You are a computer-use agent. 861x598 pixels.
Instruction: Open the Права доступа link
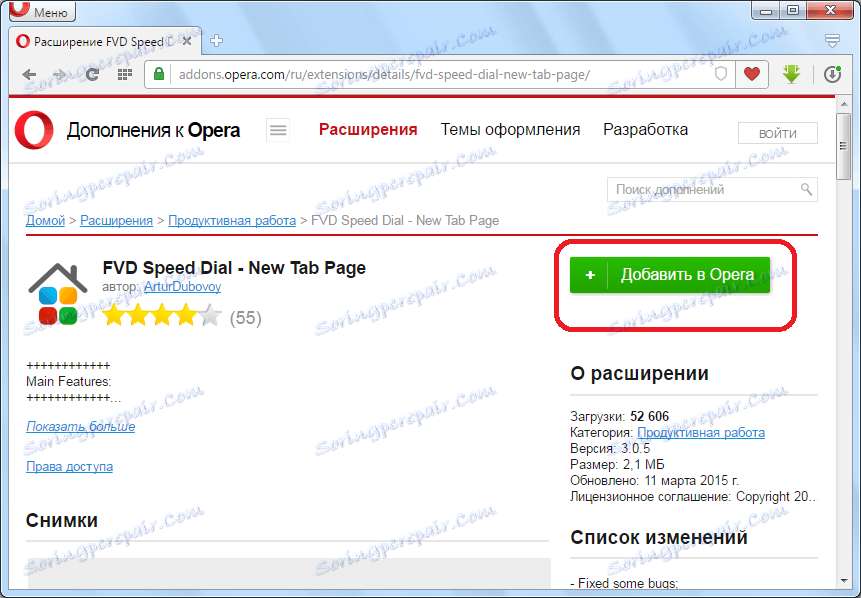pyautogui.click(x=70, y=467)
